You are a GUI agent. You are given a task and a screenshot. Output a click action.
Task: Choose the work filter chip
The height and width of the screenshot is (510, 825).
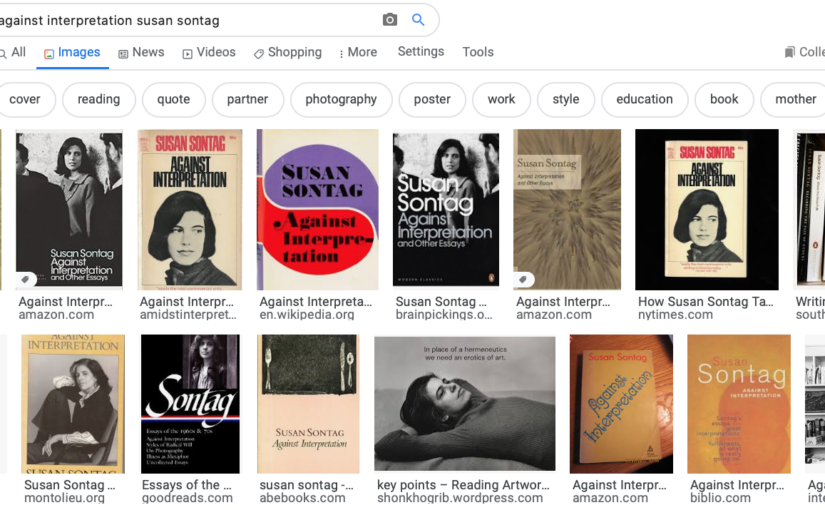(501, 99)
